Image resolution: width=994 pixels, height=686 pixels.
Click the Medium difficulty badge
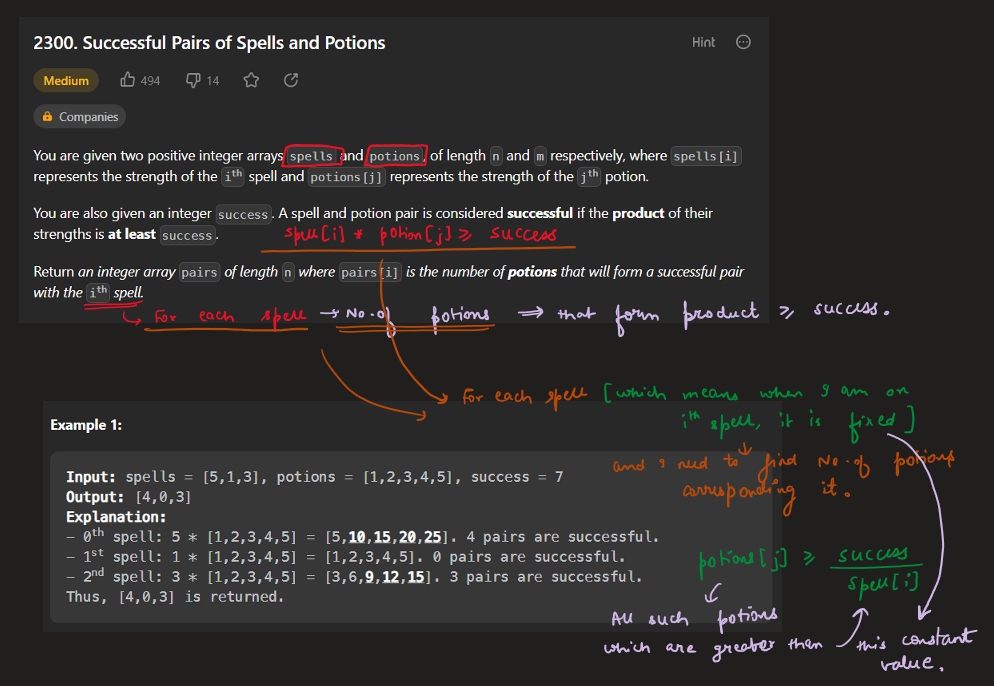[66, 81]
